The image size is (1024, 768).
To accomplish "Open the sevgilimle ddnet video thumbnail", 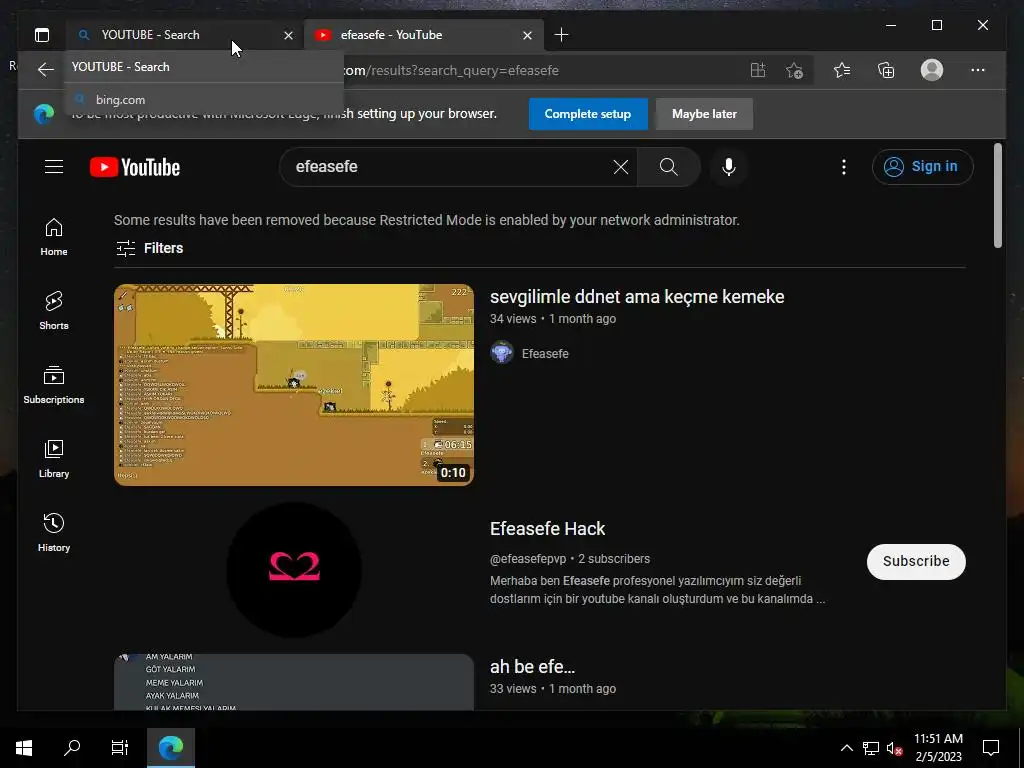I will point(294,385).
